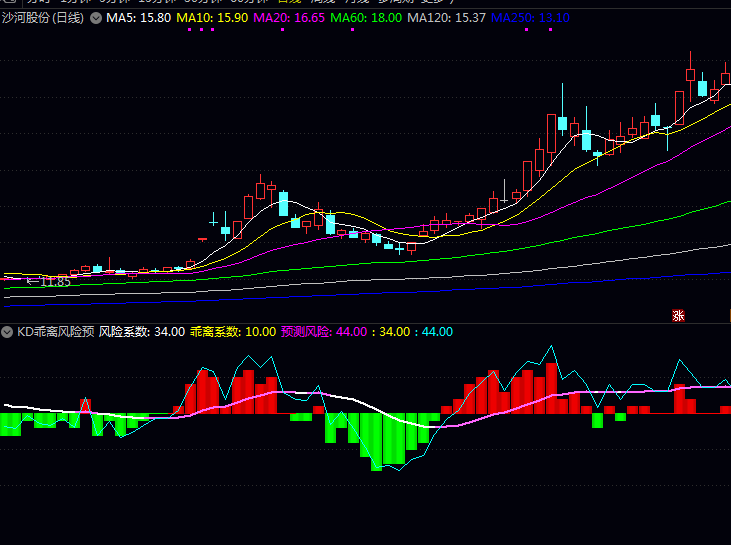Viewport: 731px width, 545px height.
Task: Click the KD乖离风险预 indicator name
Action: point(55,332)
